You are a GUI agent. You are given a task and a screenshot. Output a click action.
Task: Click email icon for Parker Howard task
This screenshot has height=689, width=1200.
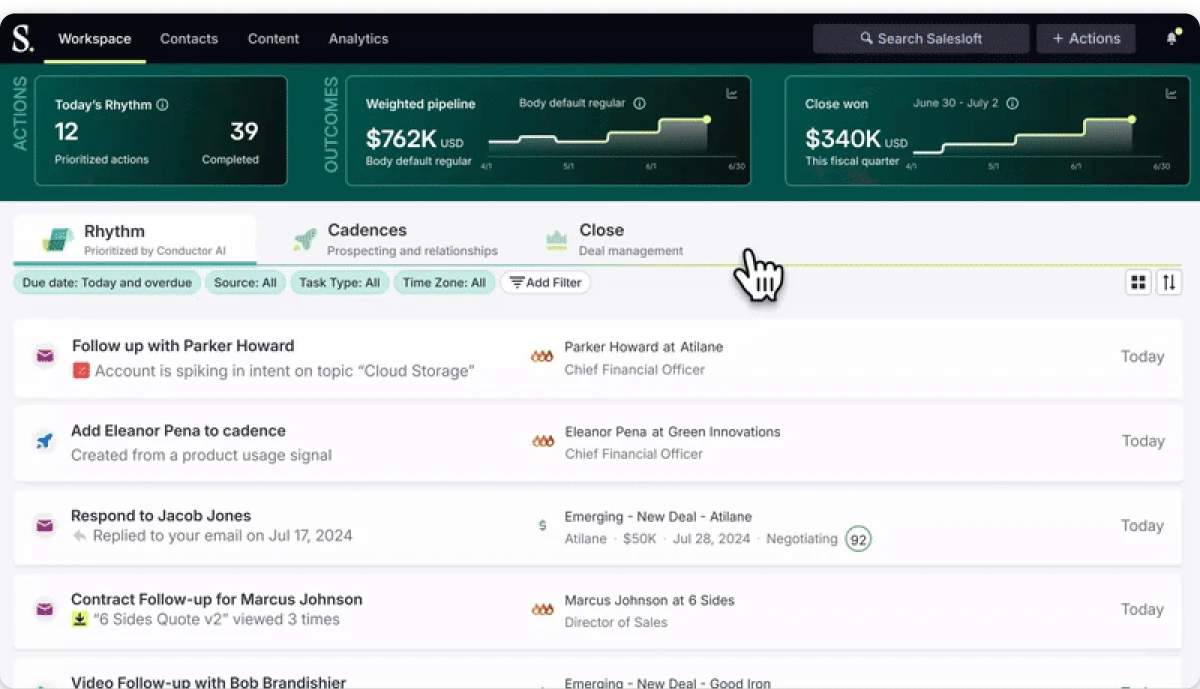click(44, 356)
